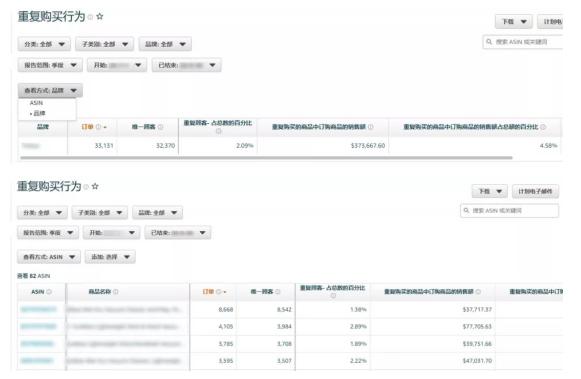The height and width of the screenshot is (379, 581).
Task: Click the star icon beside top 重复购买行为 title
Action: pyautogui.click(x=100, y=16)
